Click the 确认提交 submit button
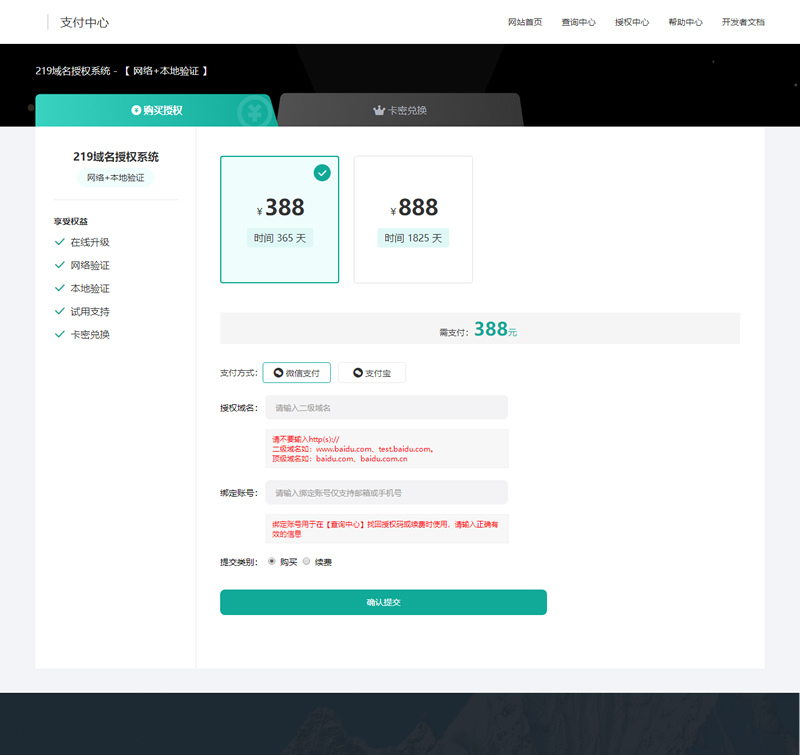Image resolution: width=800 pixels, height=755 pixels. (x=383, y=602)
